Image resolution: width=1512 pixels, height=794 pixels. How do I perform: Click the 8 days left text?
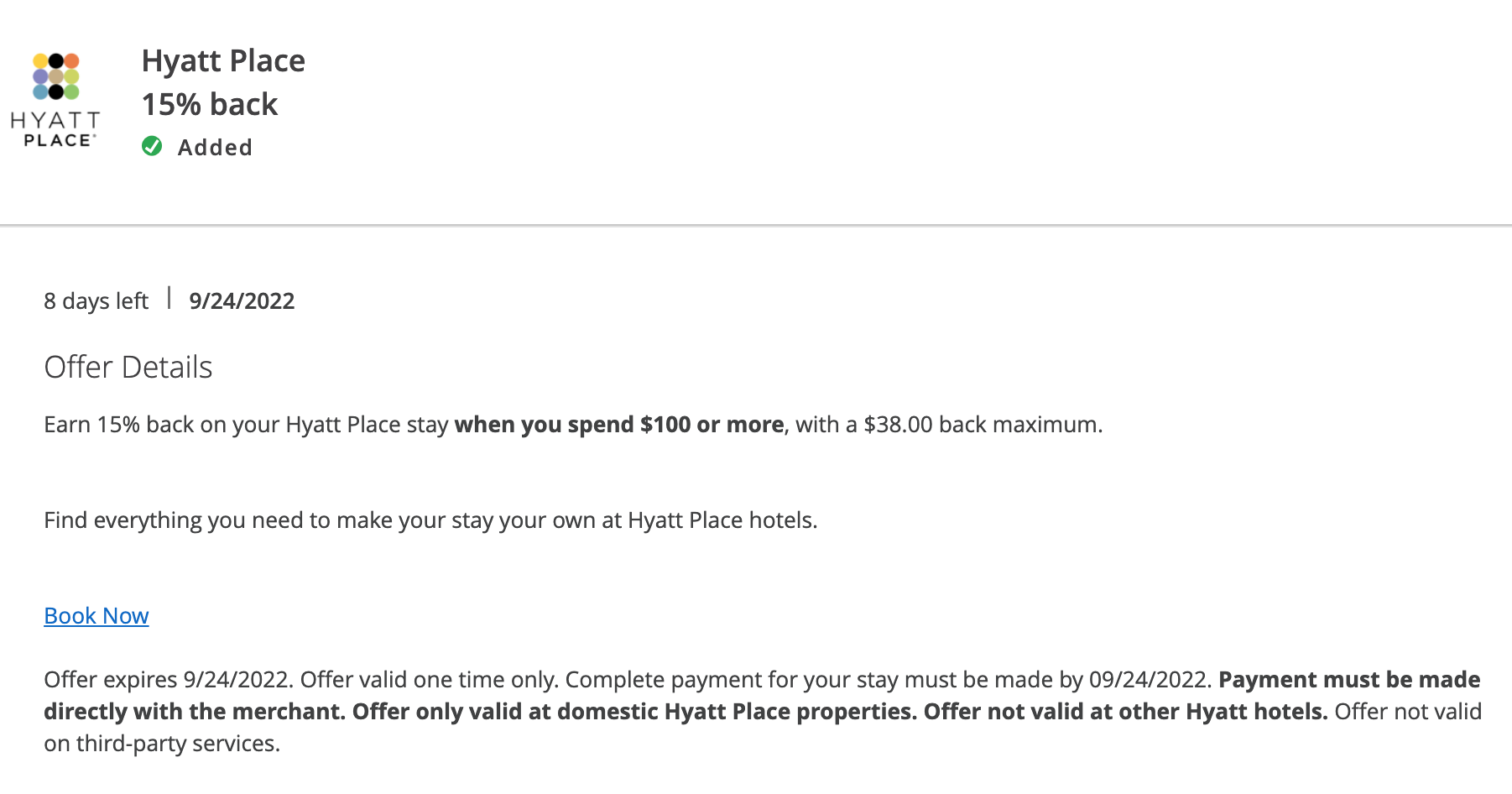click(96, 301)
